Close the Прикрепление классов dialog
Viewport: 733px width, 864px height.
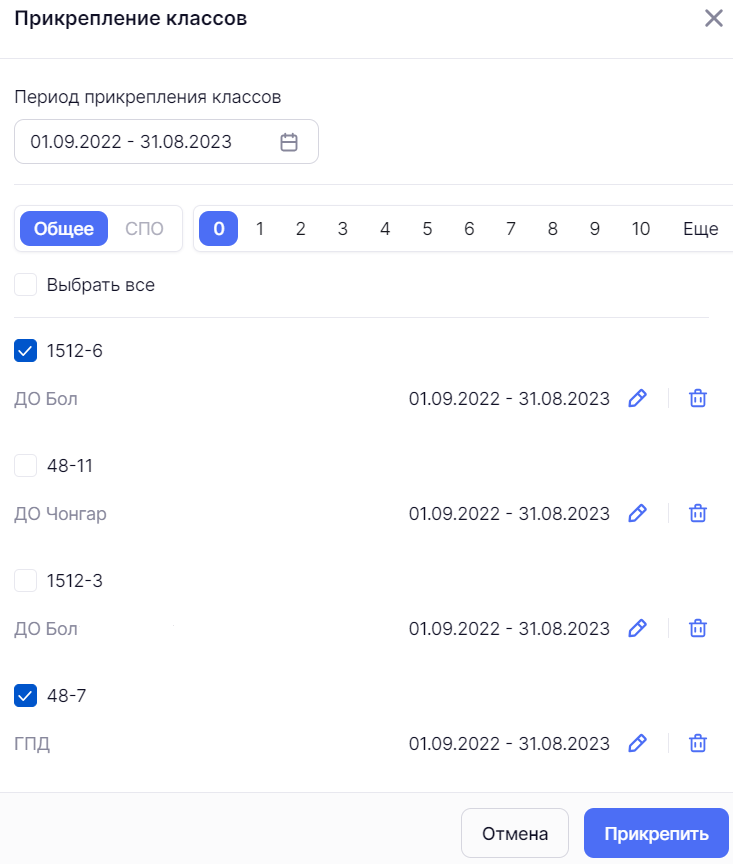714,18
